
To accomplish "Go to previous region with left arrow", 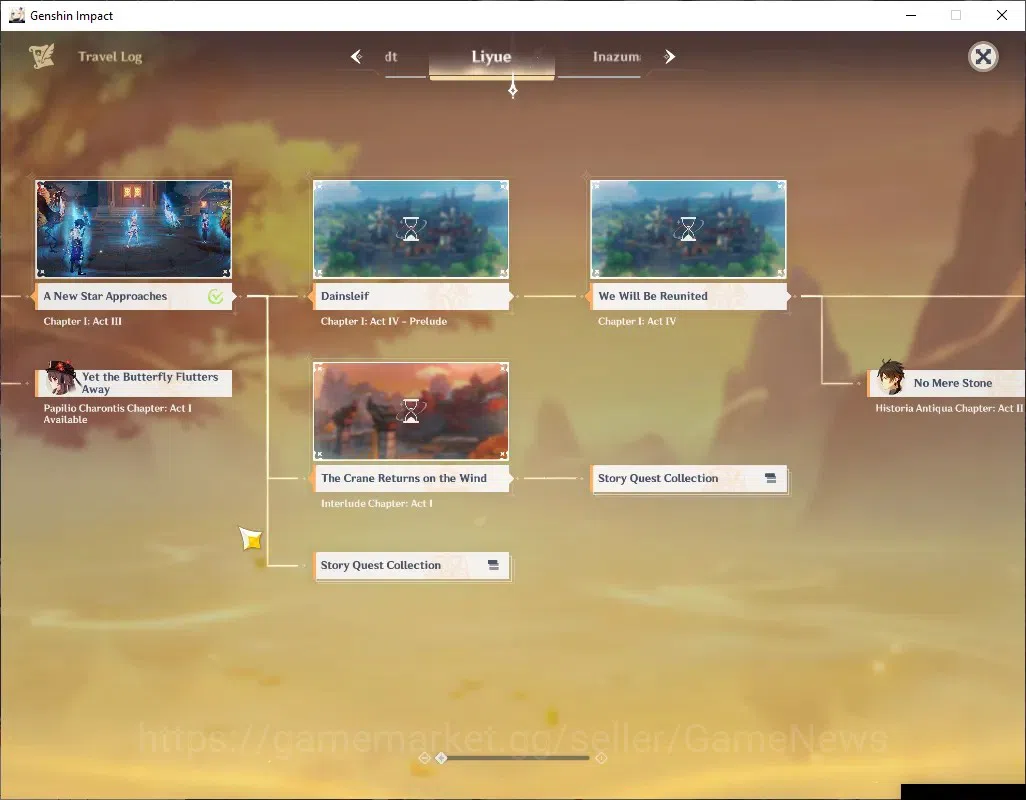I will point(357,57).
